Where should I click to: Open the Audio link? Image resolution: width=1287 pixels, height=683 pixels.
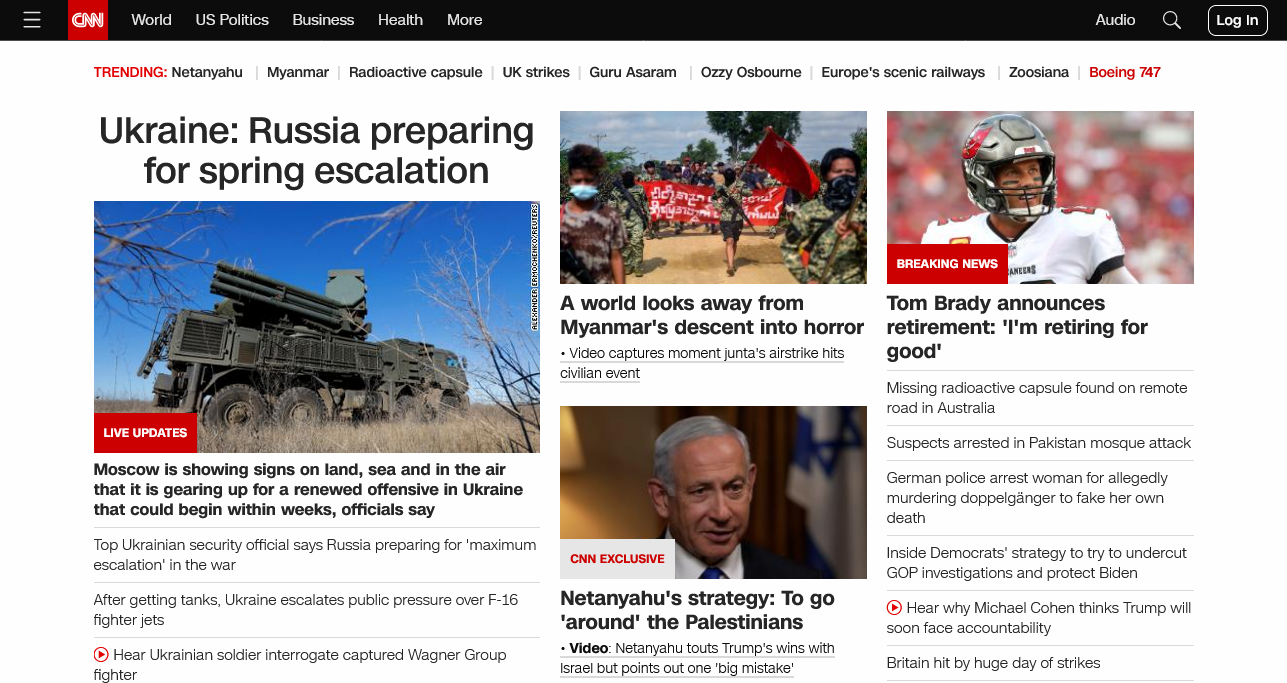(1115, 20)
